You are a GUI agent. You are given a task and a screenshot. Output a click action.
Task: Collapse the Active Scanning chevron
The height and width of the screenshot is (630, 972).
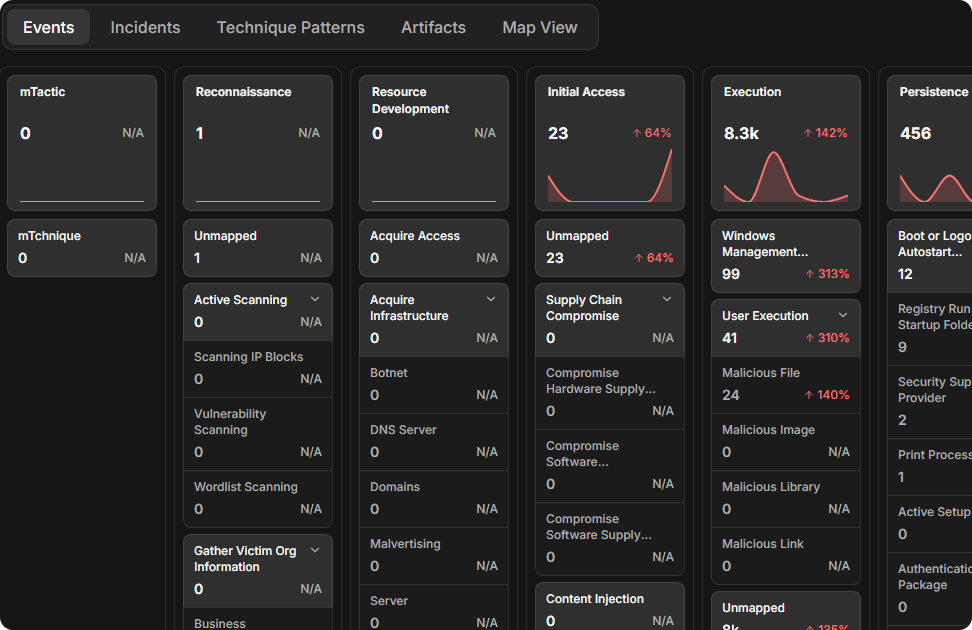(x=315, y=299)
